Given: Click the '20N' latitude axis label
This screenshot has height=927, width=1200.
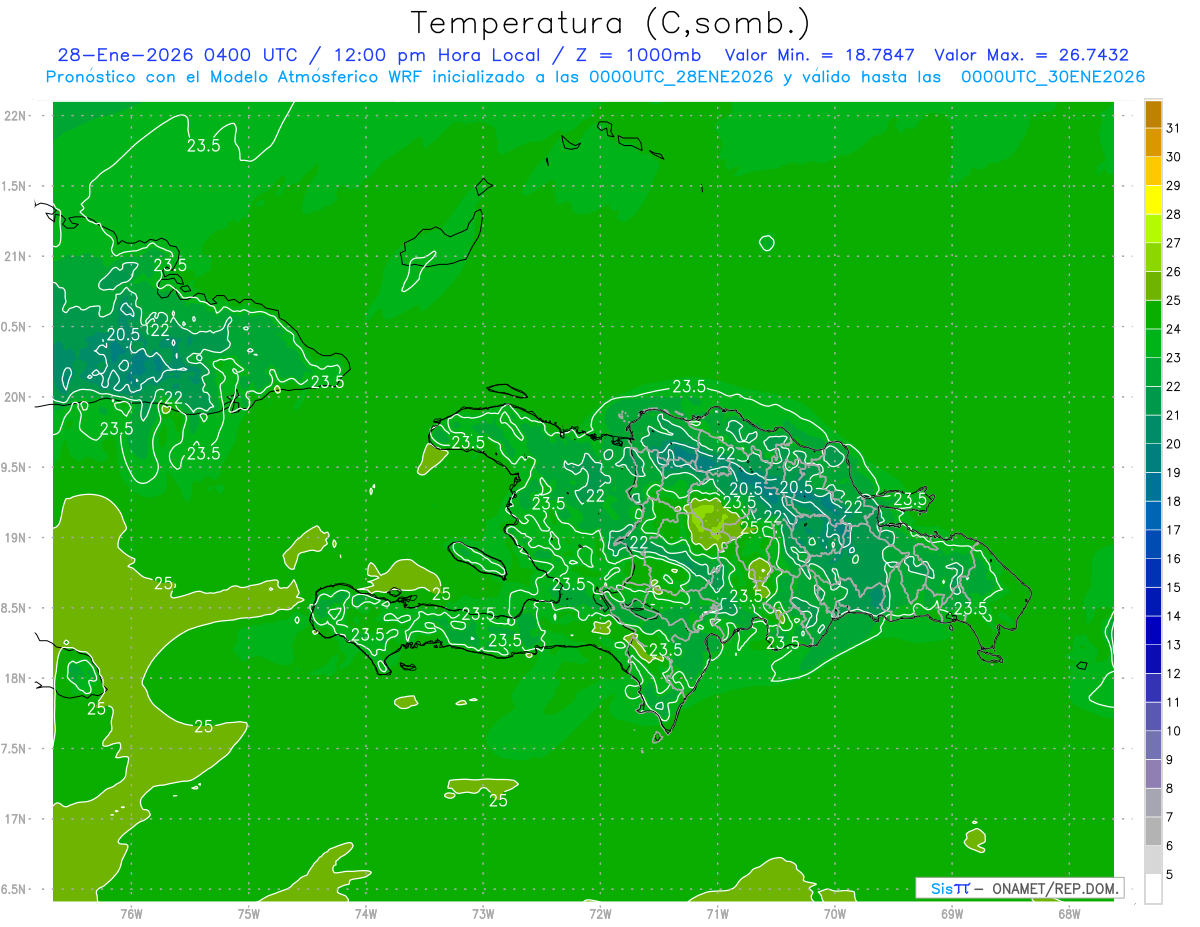Looking at the screenshot, I should (15, 398).
